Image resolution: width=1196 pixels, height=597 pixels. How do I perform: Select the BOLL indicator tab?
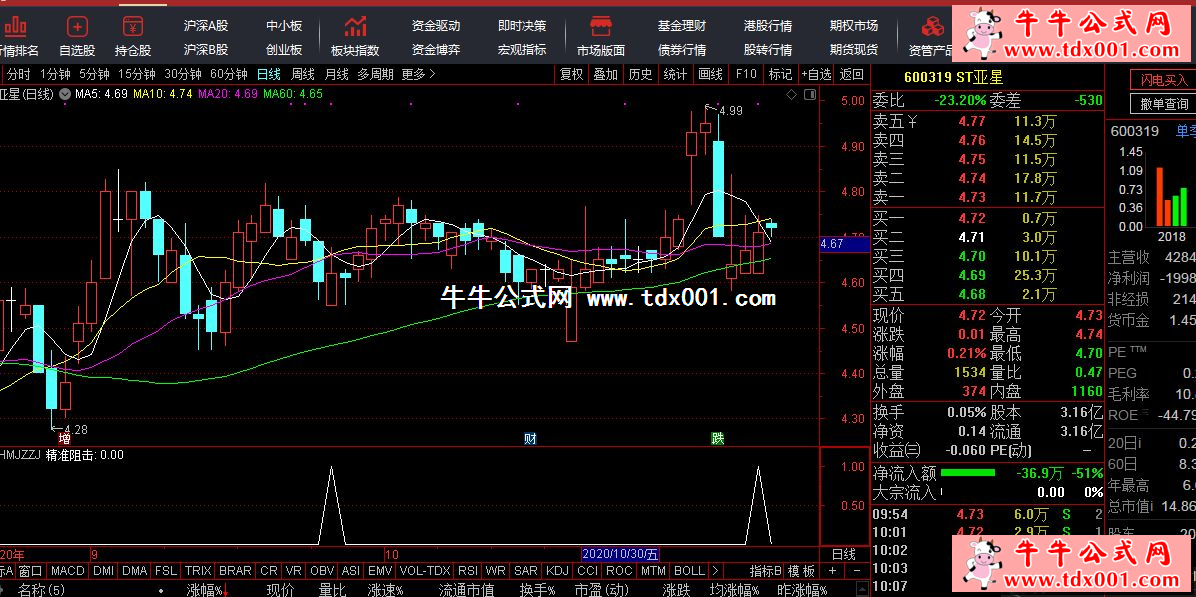coord(690,570)
